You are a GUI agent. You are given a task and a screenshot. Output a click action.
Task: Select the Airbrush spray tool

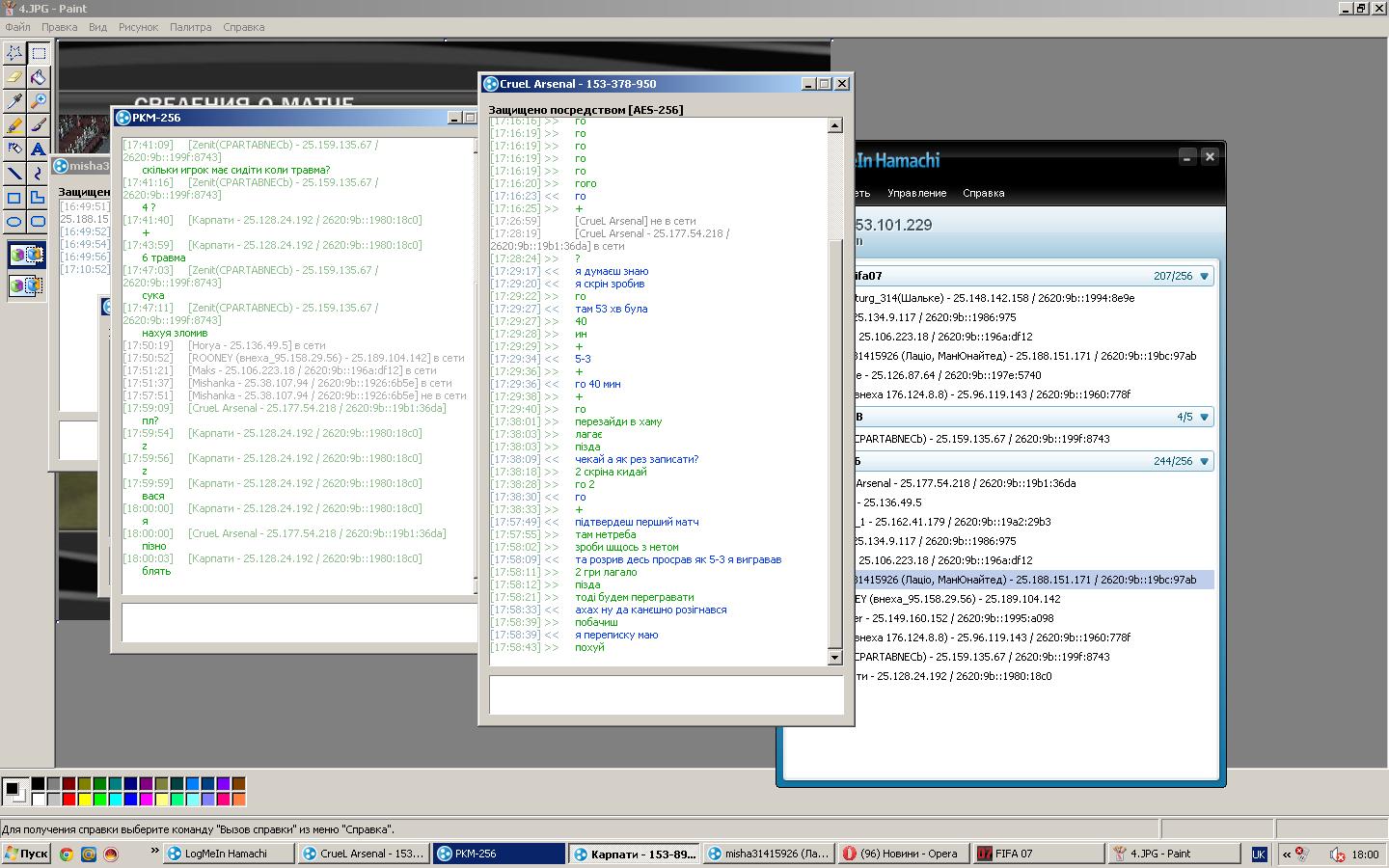click(x=14, y=149)
